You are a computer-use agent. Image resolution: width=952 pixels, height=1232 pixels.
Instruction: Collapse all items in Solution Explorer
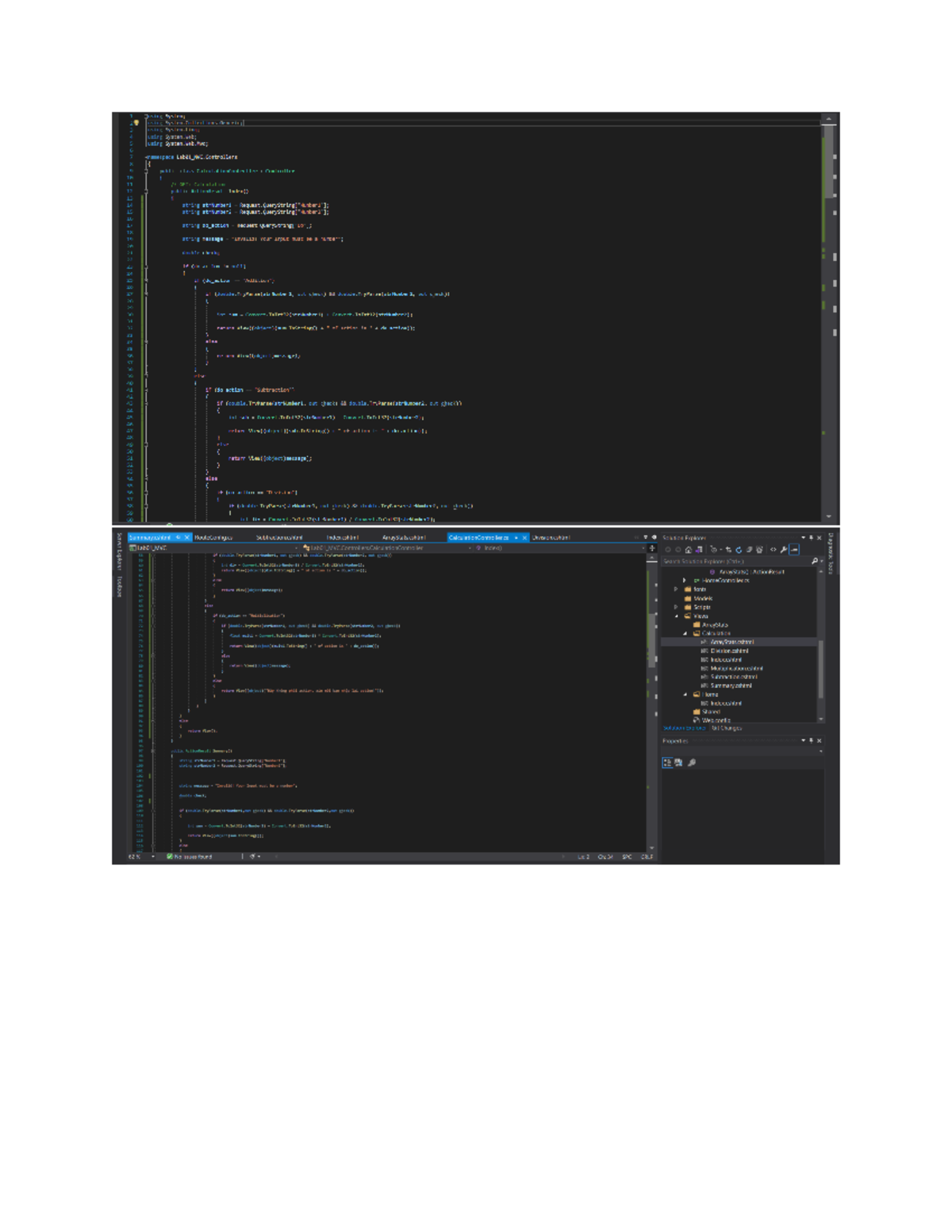[x=749, y=550]
